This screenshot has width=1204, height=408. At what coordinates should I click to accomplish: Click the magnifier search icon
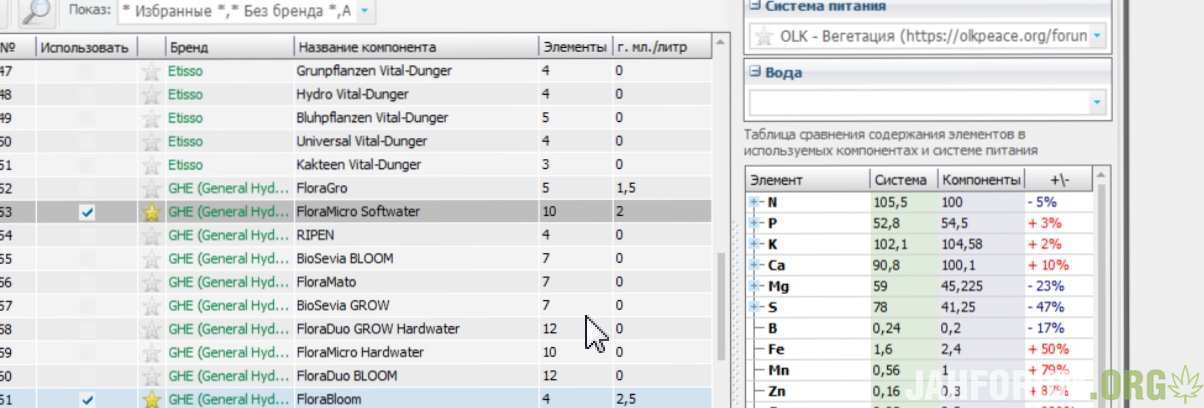pyautogui.click(x=37, y=11)
